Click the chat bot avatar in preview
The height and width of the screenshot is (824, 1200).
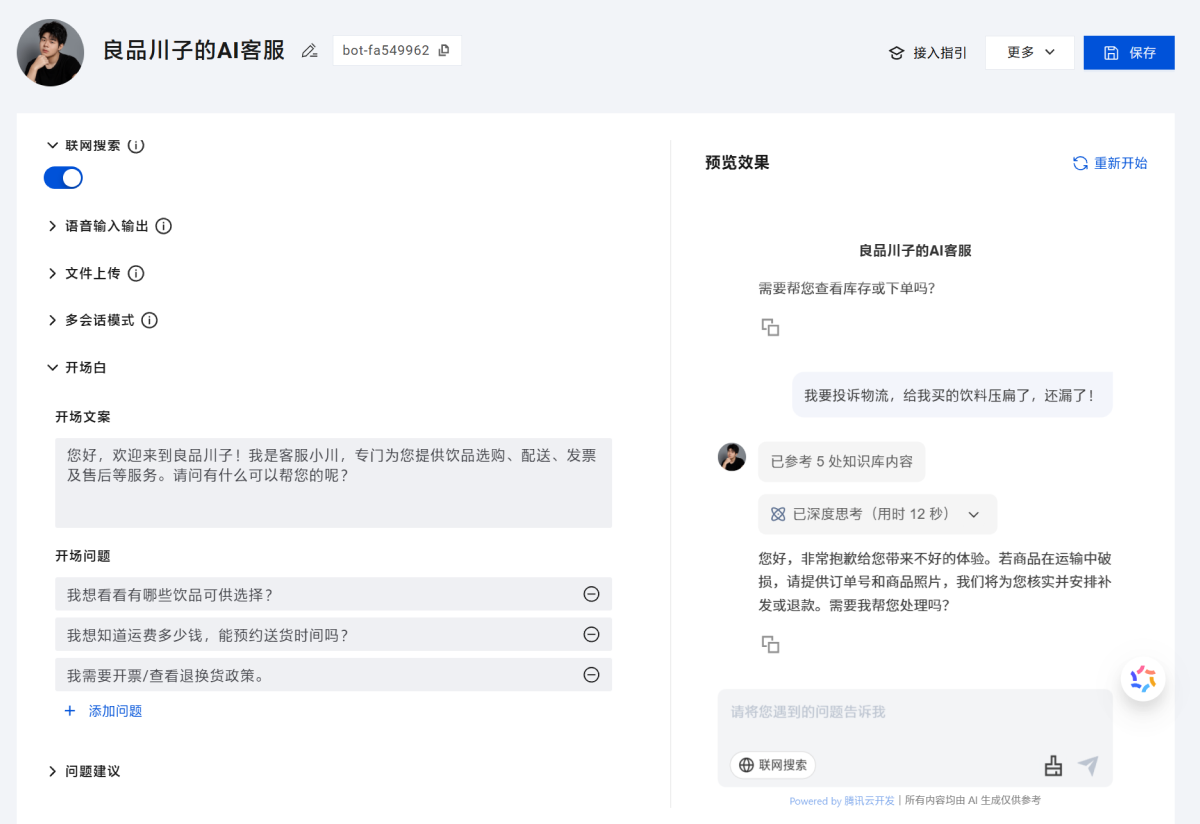coord(732,457)
